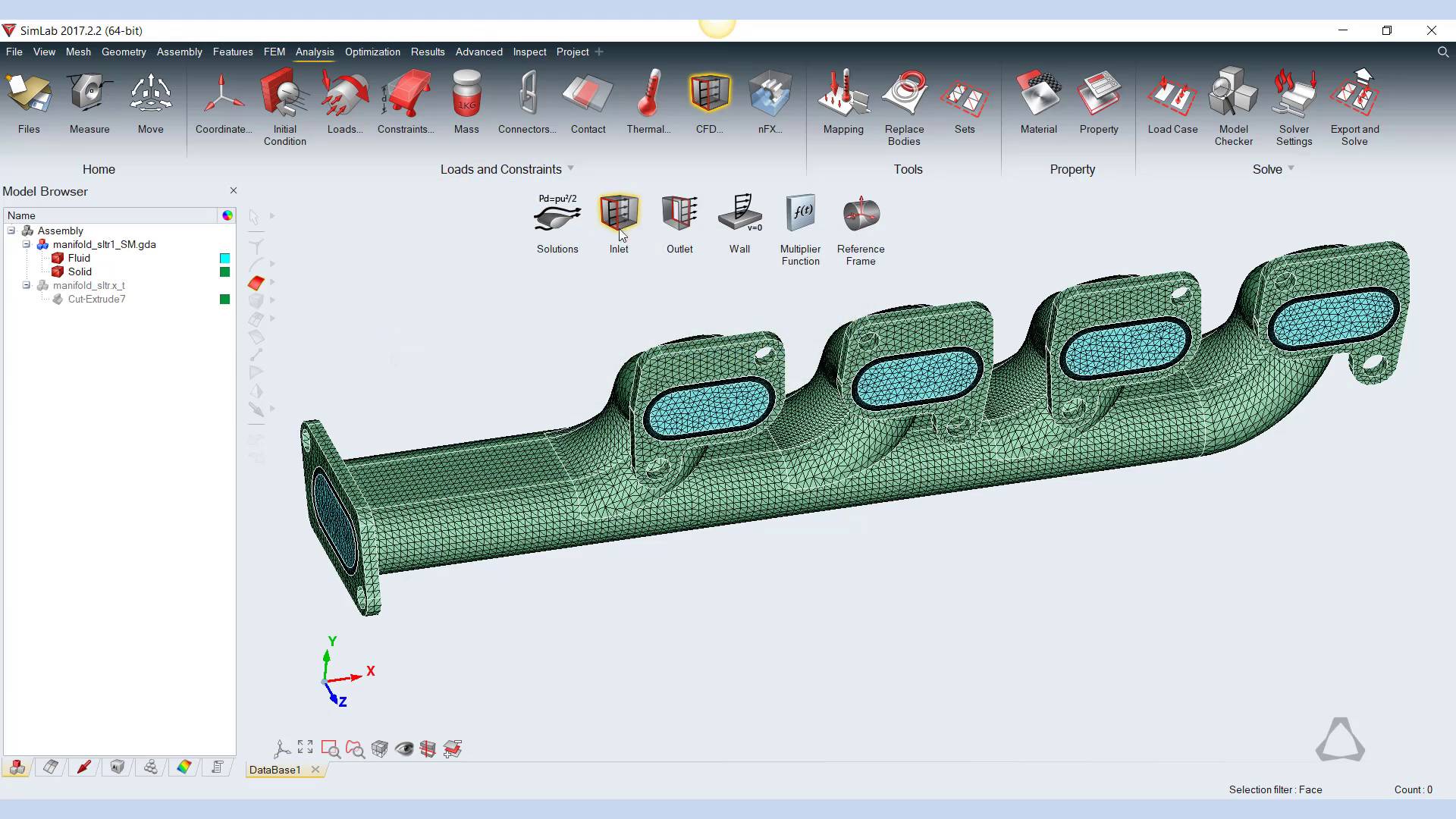The image size is (1456, 819).
Task: Close the DataBase1 document tab
Action: pyautogui.click(x=315, y=770)
